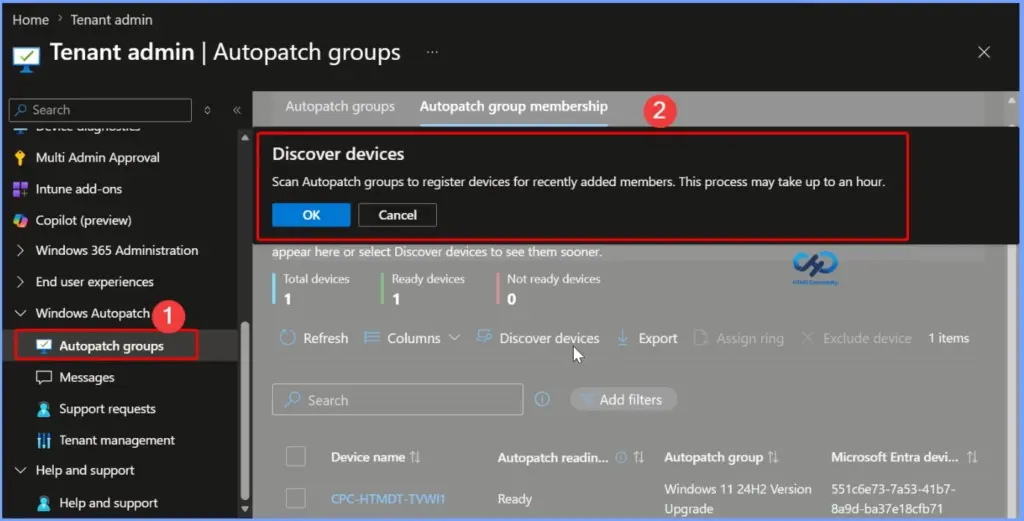Screen dimensions: 1024x521
Task: Click the up-down arrows beside sidebar search
Action: (x=207, y=110)
